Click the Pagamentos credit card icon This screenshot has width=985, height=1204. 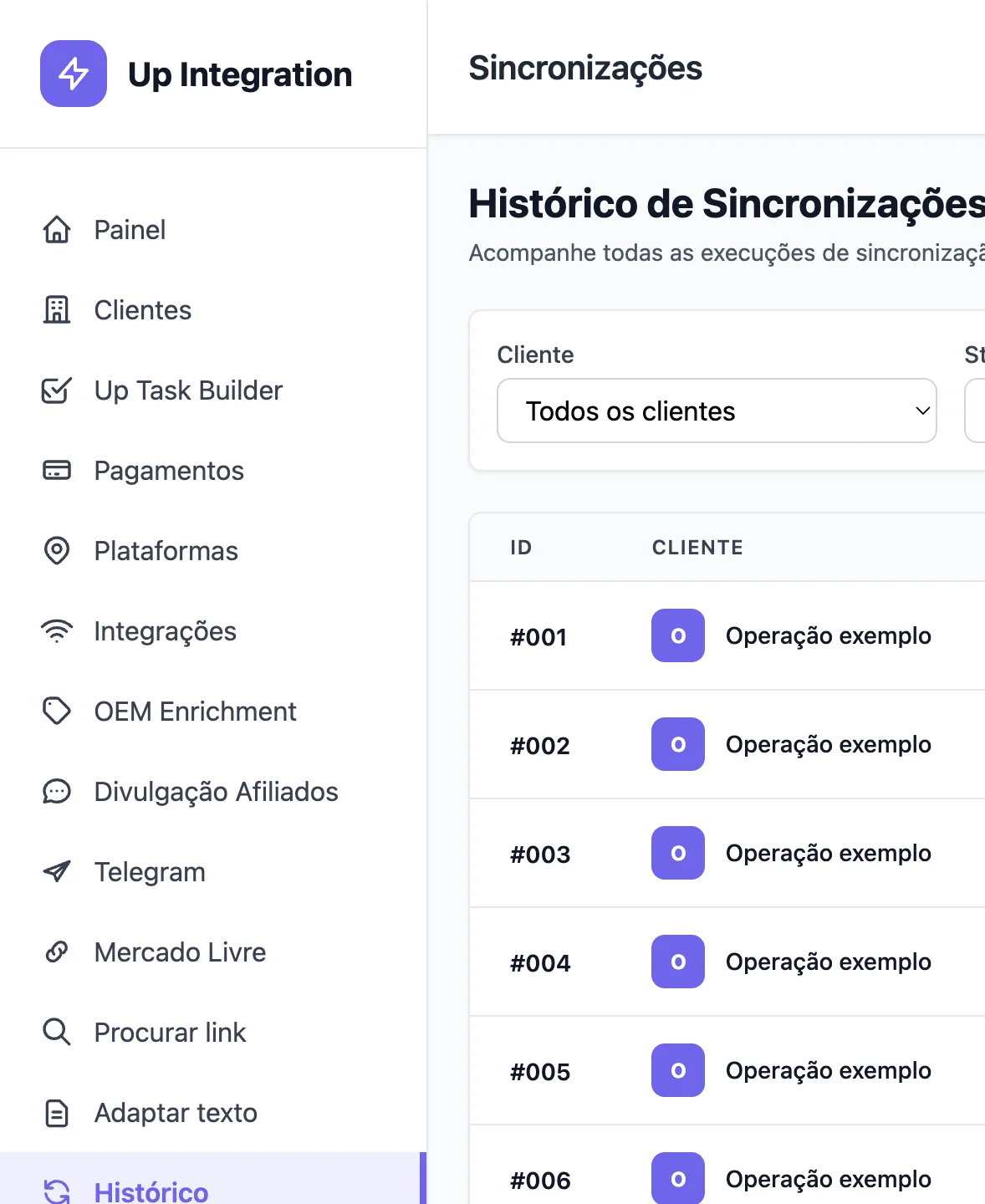point(57,470)
